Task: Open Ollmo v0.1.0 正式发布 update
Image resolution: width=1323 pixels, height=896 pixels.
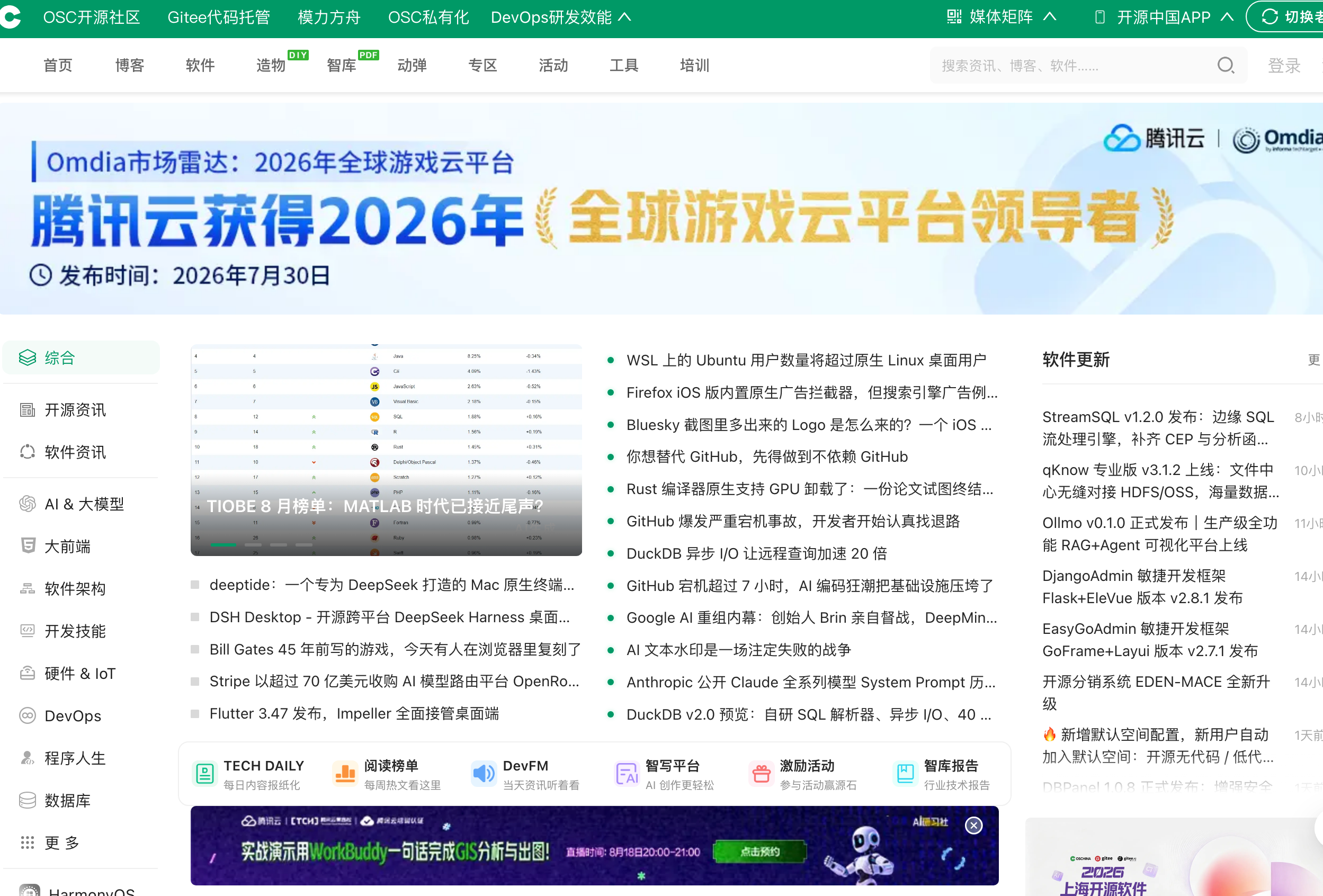Action: (1160, 534)
